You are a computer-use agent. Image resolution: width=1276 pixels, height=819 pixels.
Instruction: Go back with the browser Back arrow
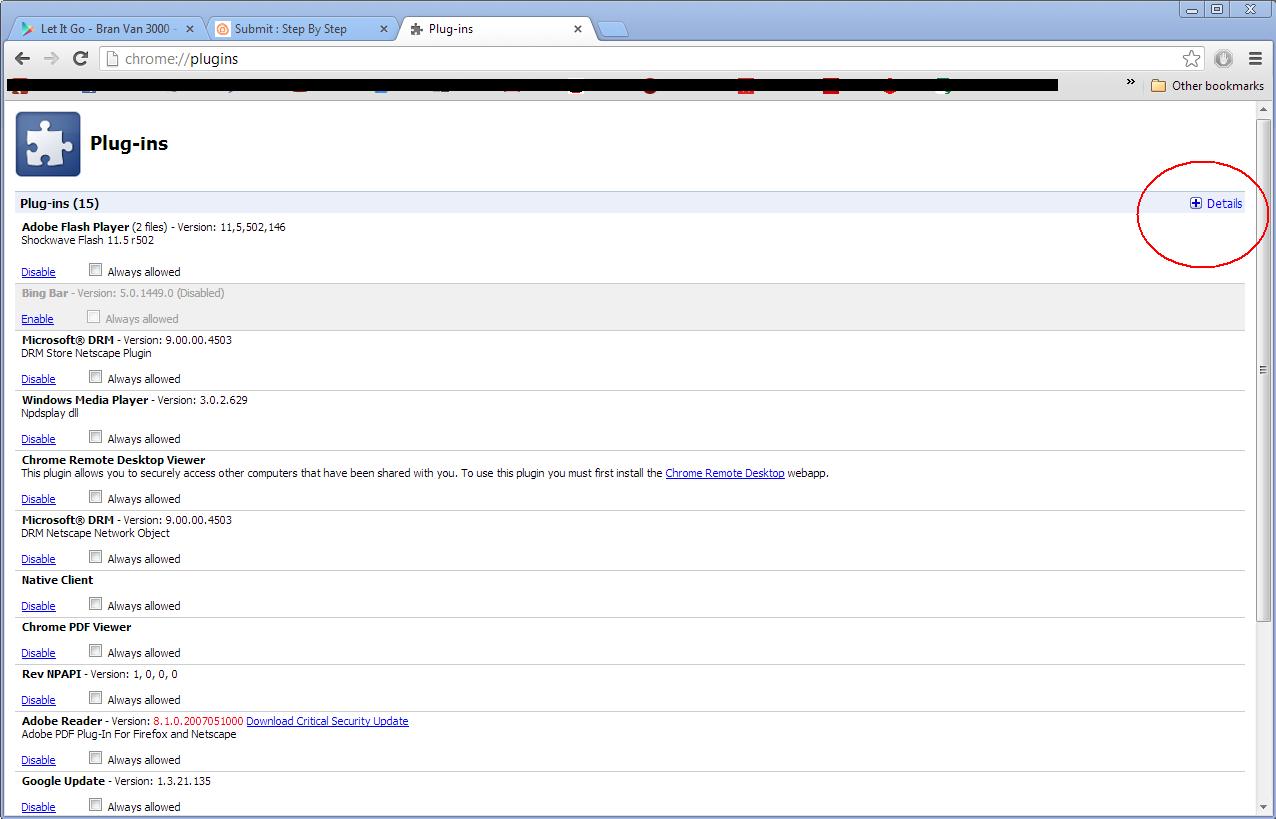22,59
